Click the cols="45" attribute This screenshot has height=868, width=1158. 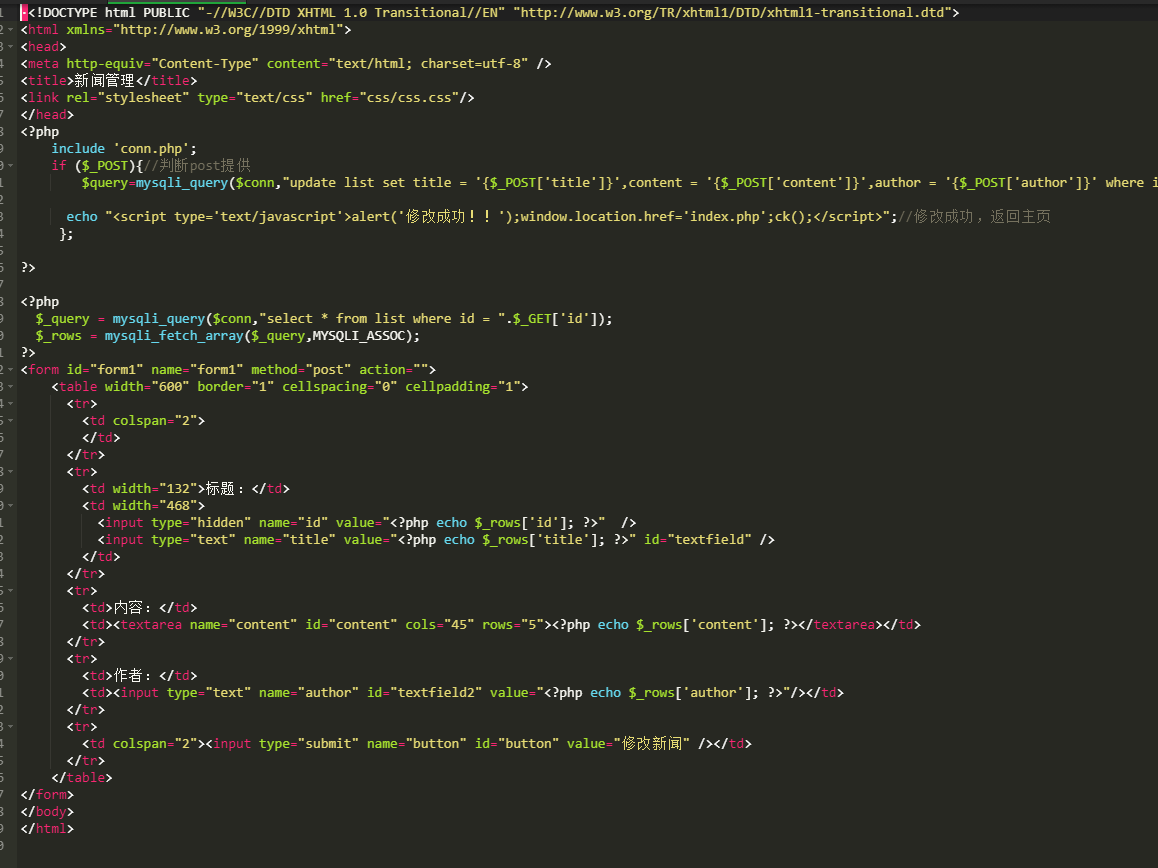tap(439, 625)
